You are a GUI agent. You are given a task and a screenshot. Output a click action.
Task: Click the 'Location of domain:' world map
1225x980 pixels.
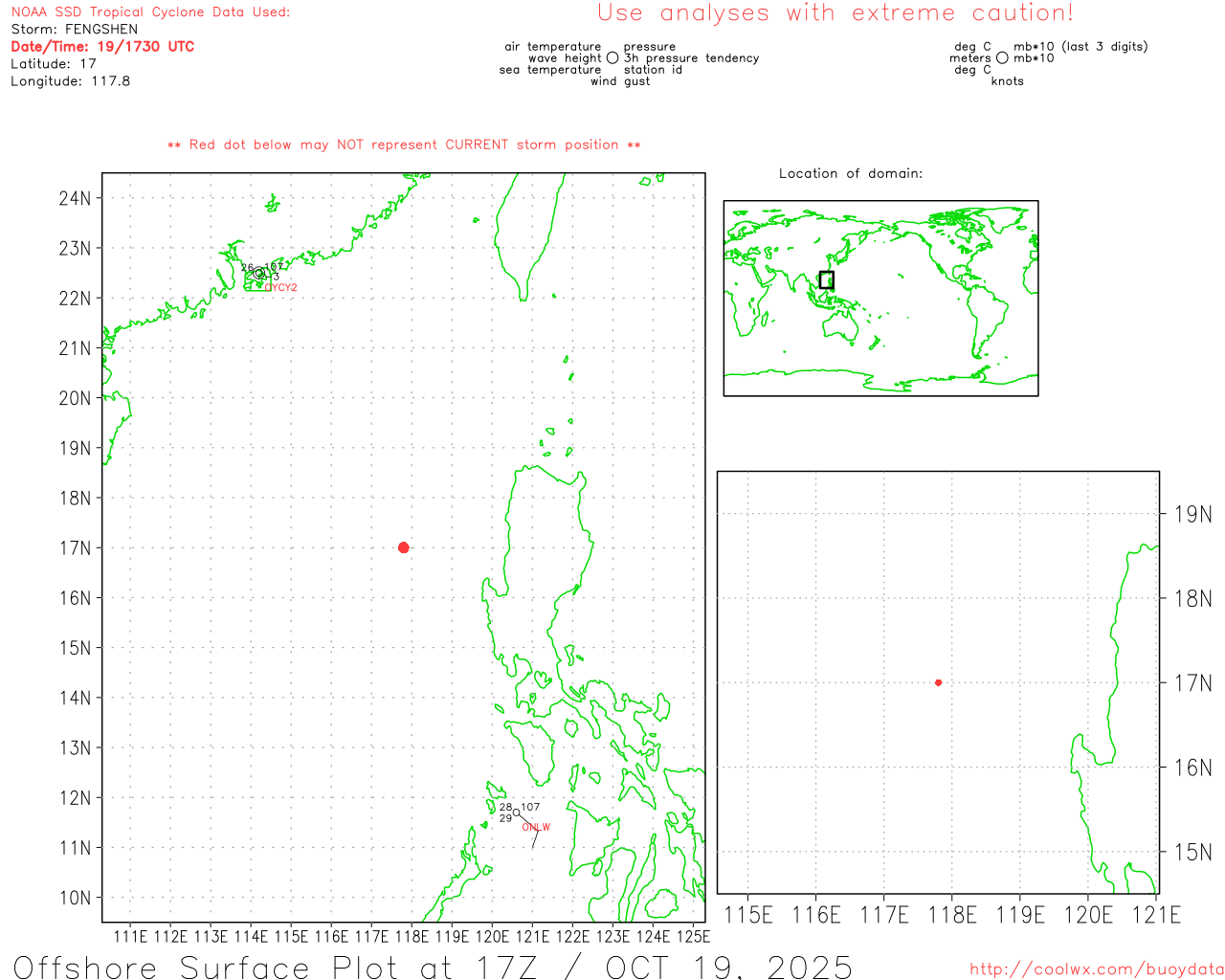click(x=880, y=298)
